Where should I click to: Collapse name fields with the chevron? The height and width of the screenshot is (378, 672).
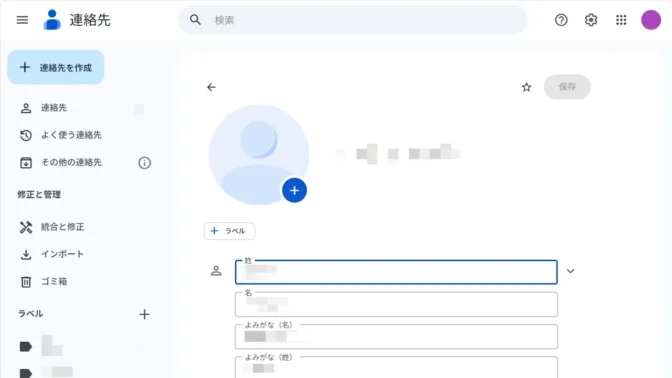coord(570,271)
